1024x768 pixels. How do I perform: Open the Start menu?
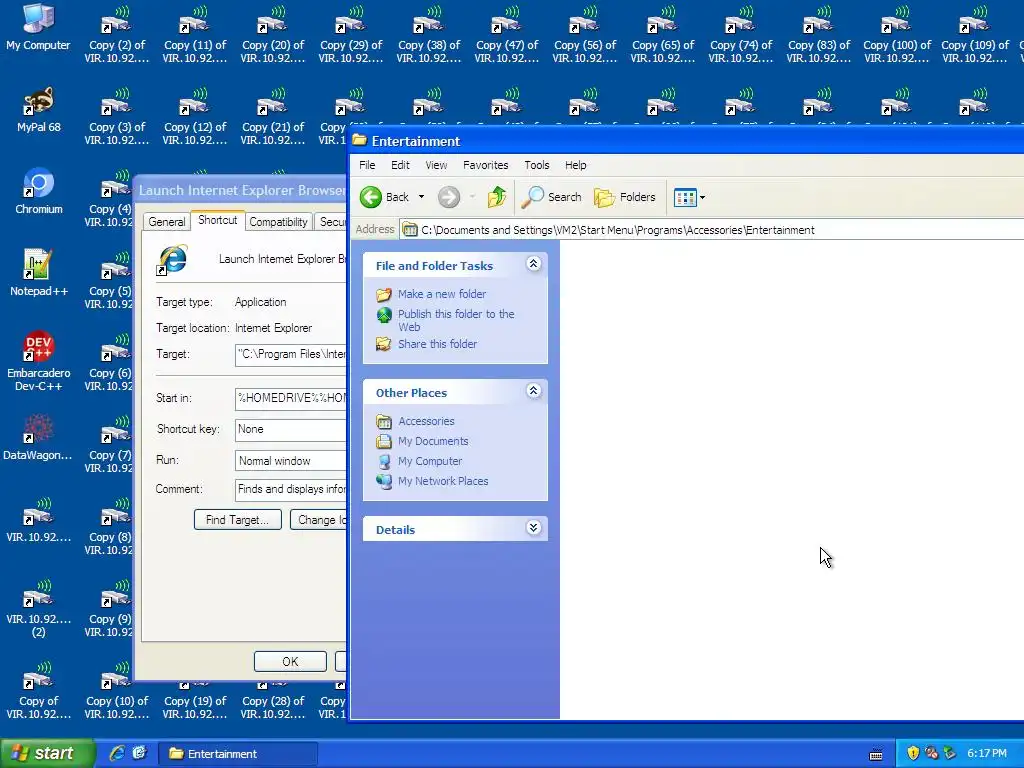[x=47, y=754]
